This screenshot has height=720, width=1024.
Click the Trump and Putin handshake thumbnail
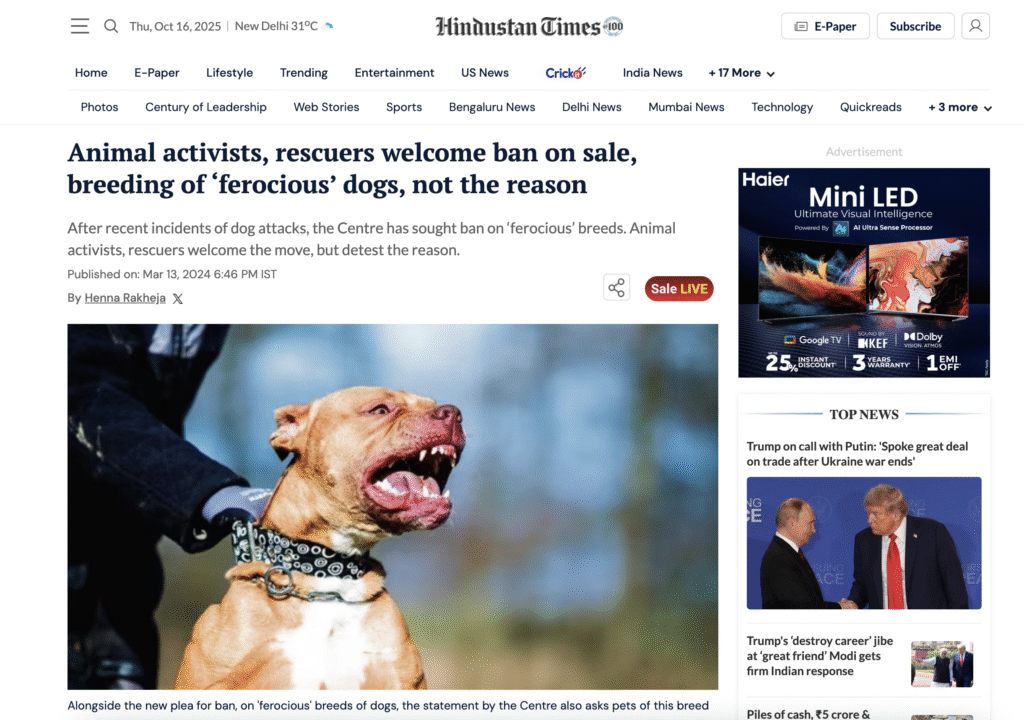point(864,543)
